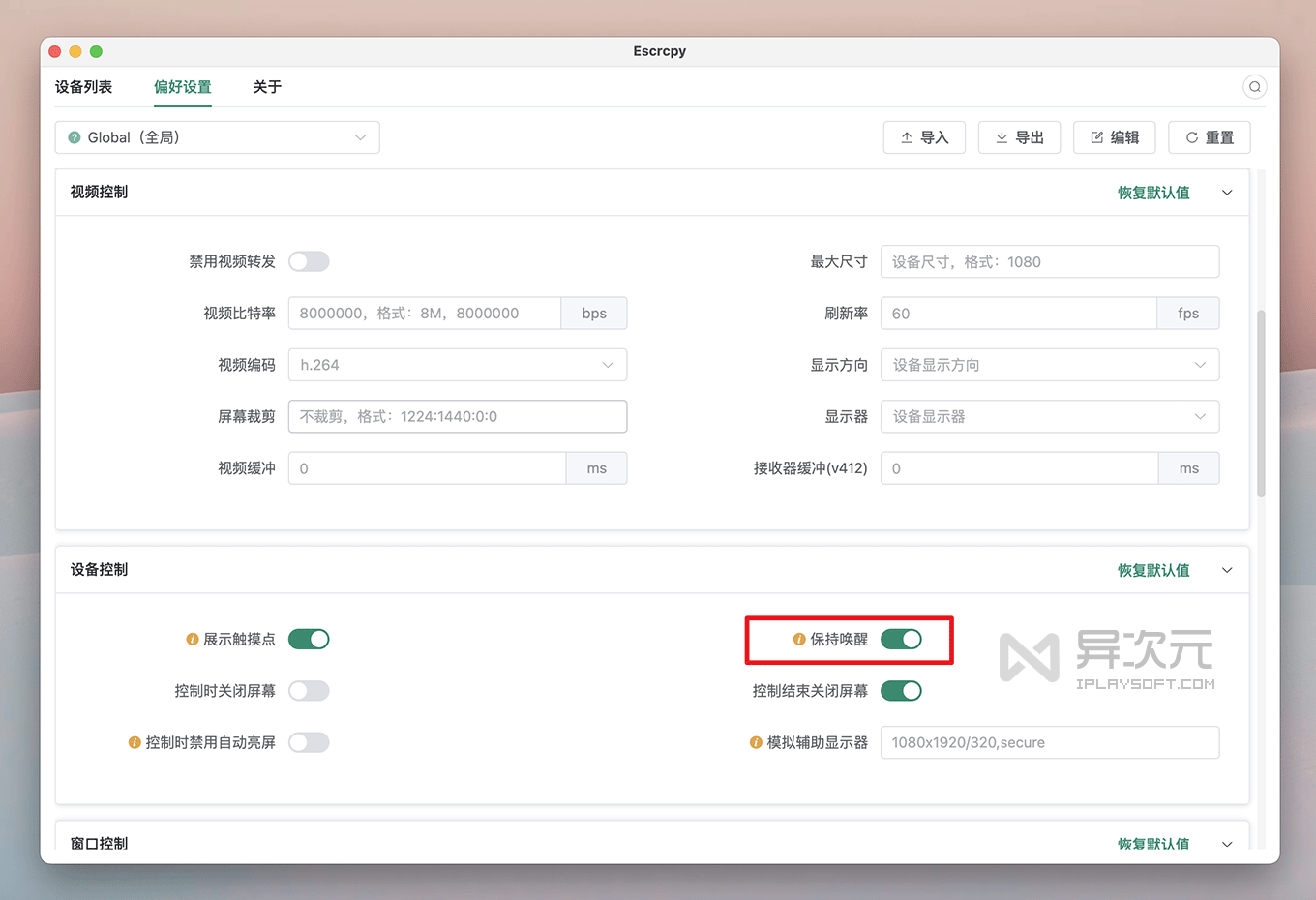Click the pencil icon on the 编辑 button
Viewport: 1316px width, 900px height.
pos(1096,137)
